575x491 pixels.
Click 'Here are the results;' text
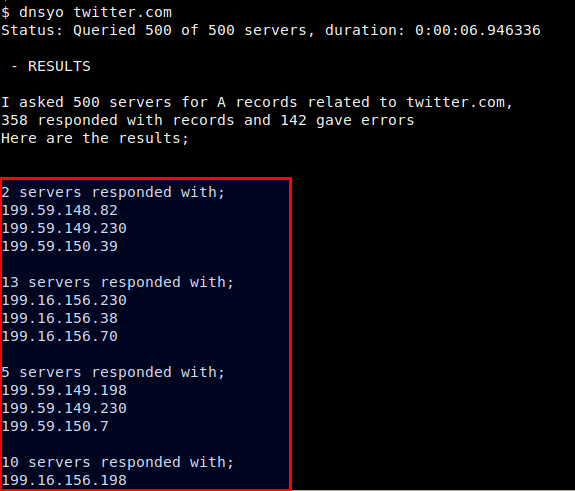click(95, 138)
